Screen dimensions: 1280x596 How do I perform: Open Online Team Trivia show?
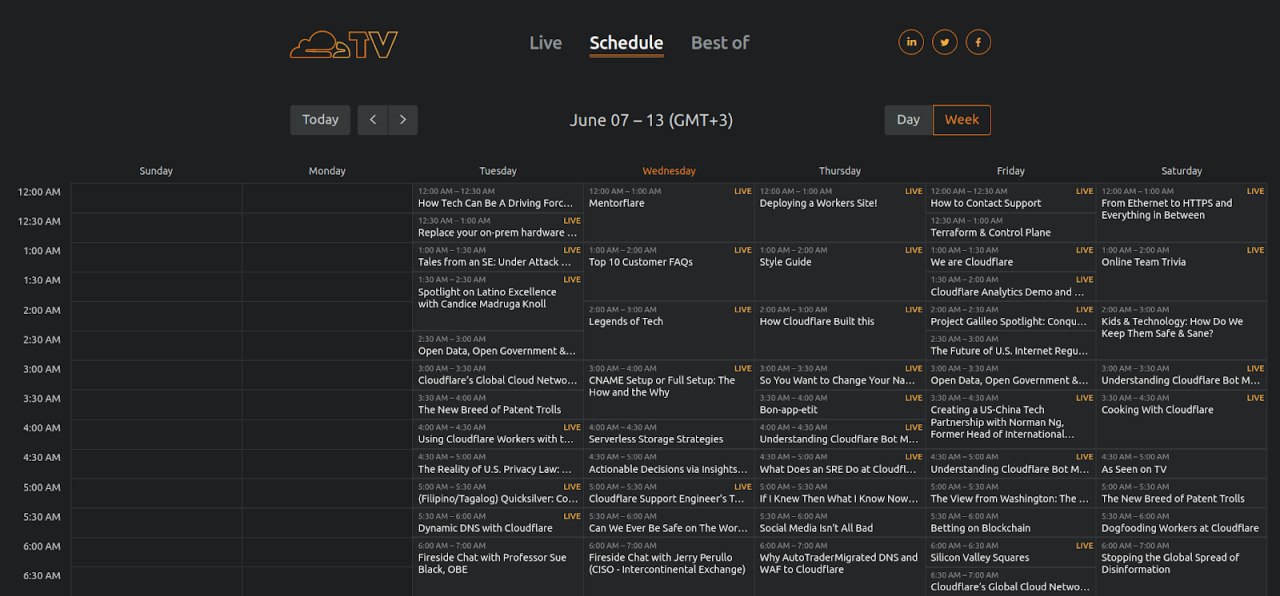tap(1181, 271)
